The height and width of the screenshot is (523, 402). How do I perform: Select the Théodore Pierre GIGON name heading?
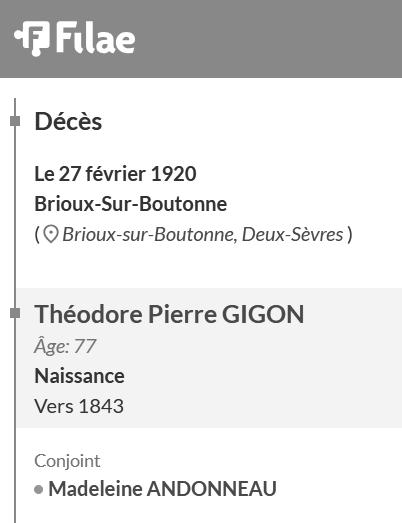click(x=169, y=314)
